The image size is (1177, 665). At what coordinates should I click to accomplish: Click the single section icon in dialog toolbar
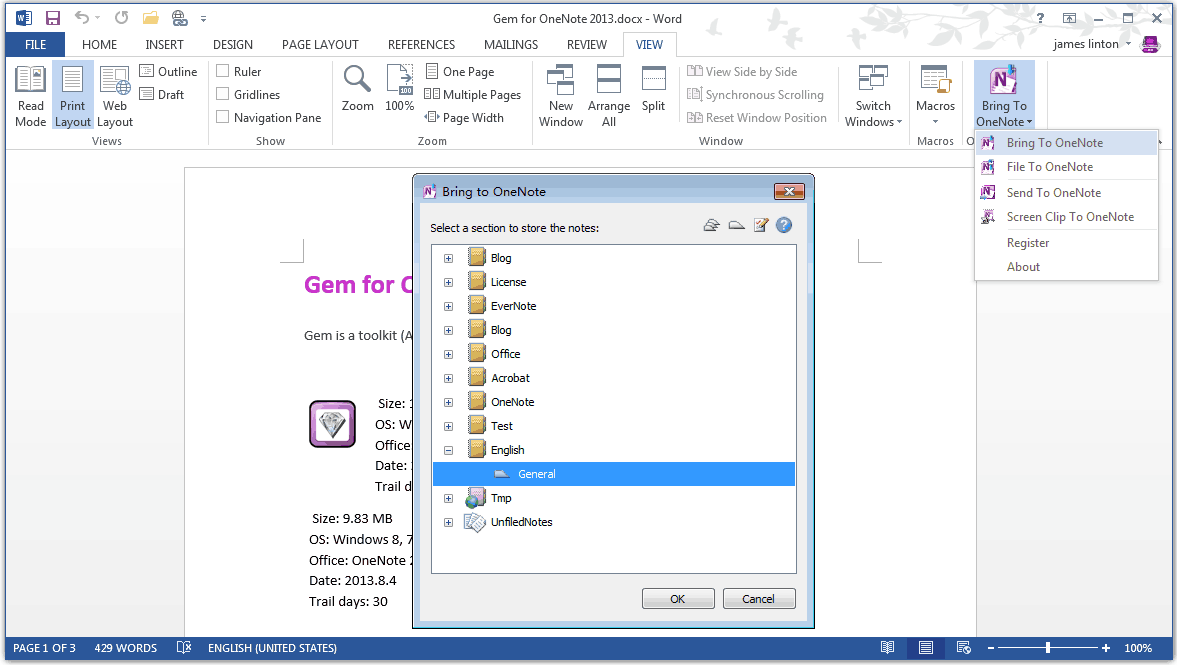(736, 225)
